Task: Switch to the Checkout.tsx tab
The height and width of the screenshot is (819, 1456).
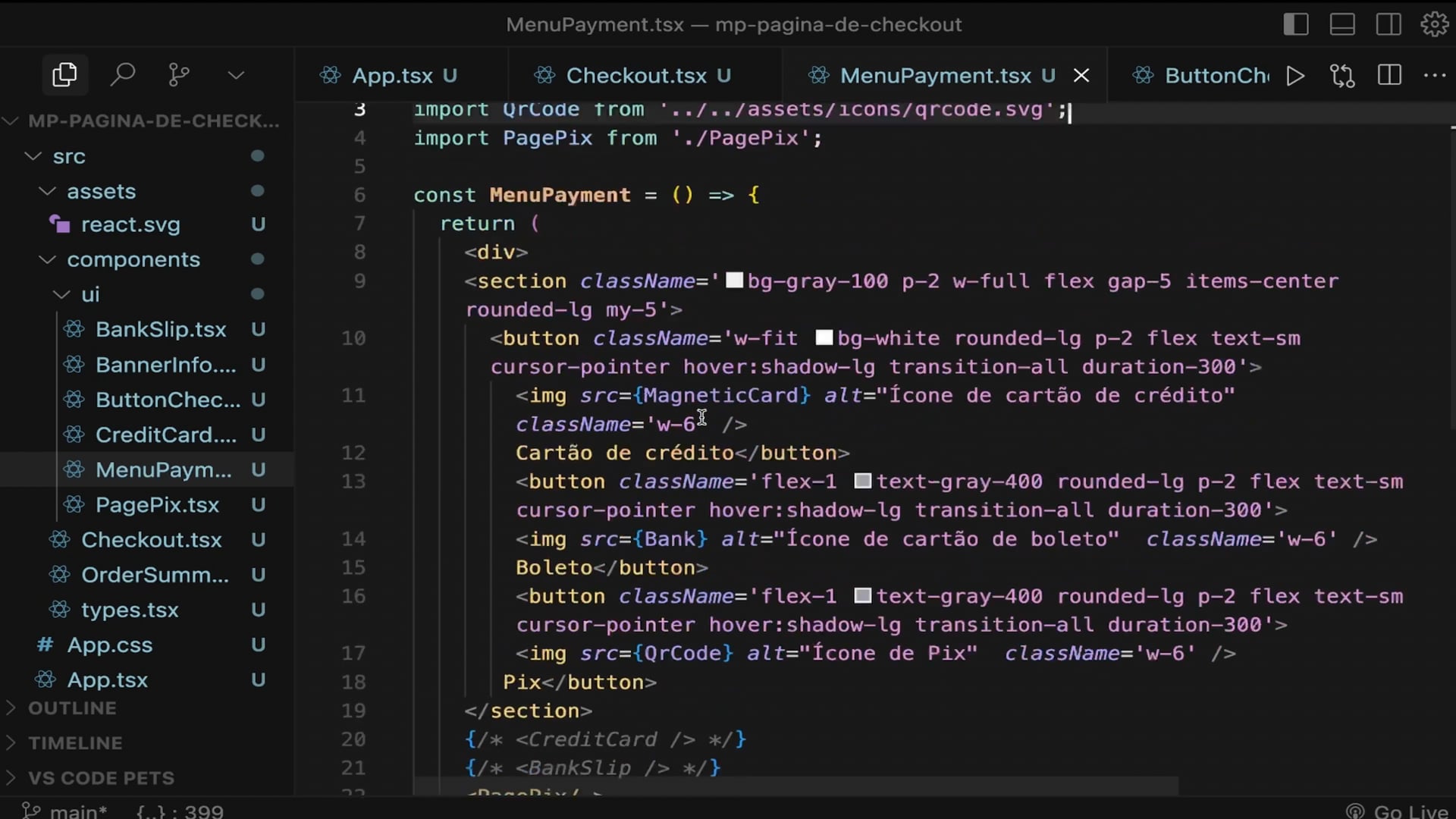Action: (x=636, y=76)
